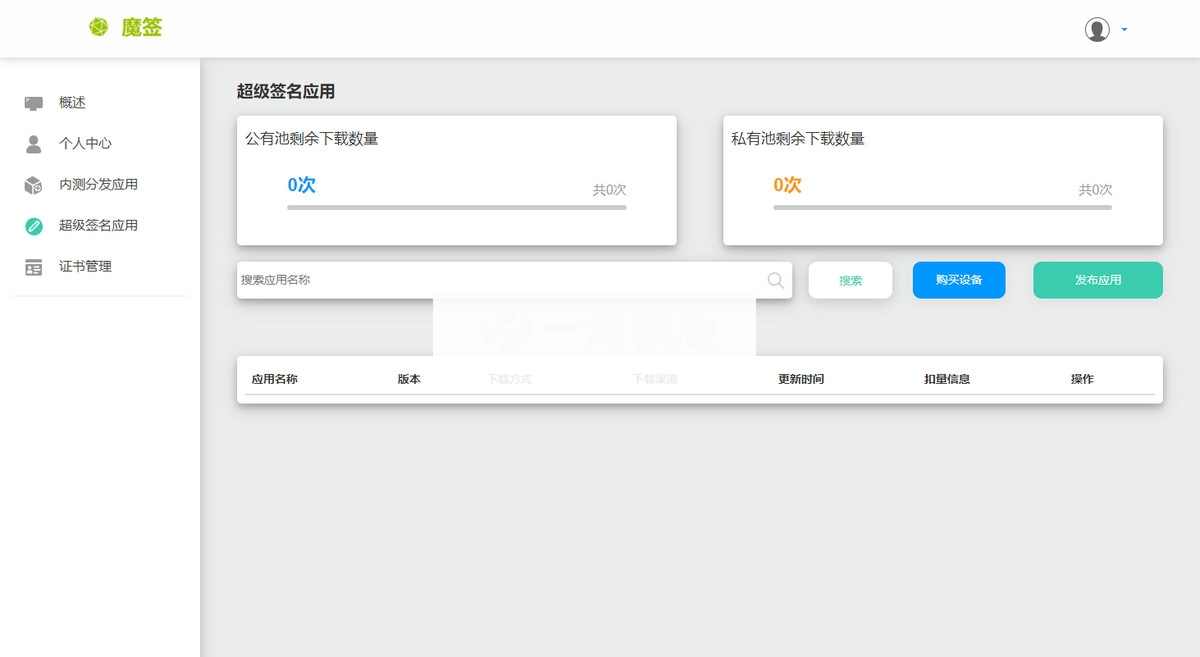Click the blue 购买设备 button
This screenshot has height=657, width=1200.
(x=958, y=280)
